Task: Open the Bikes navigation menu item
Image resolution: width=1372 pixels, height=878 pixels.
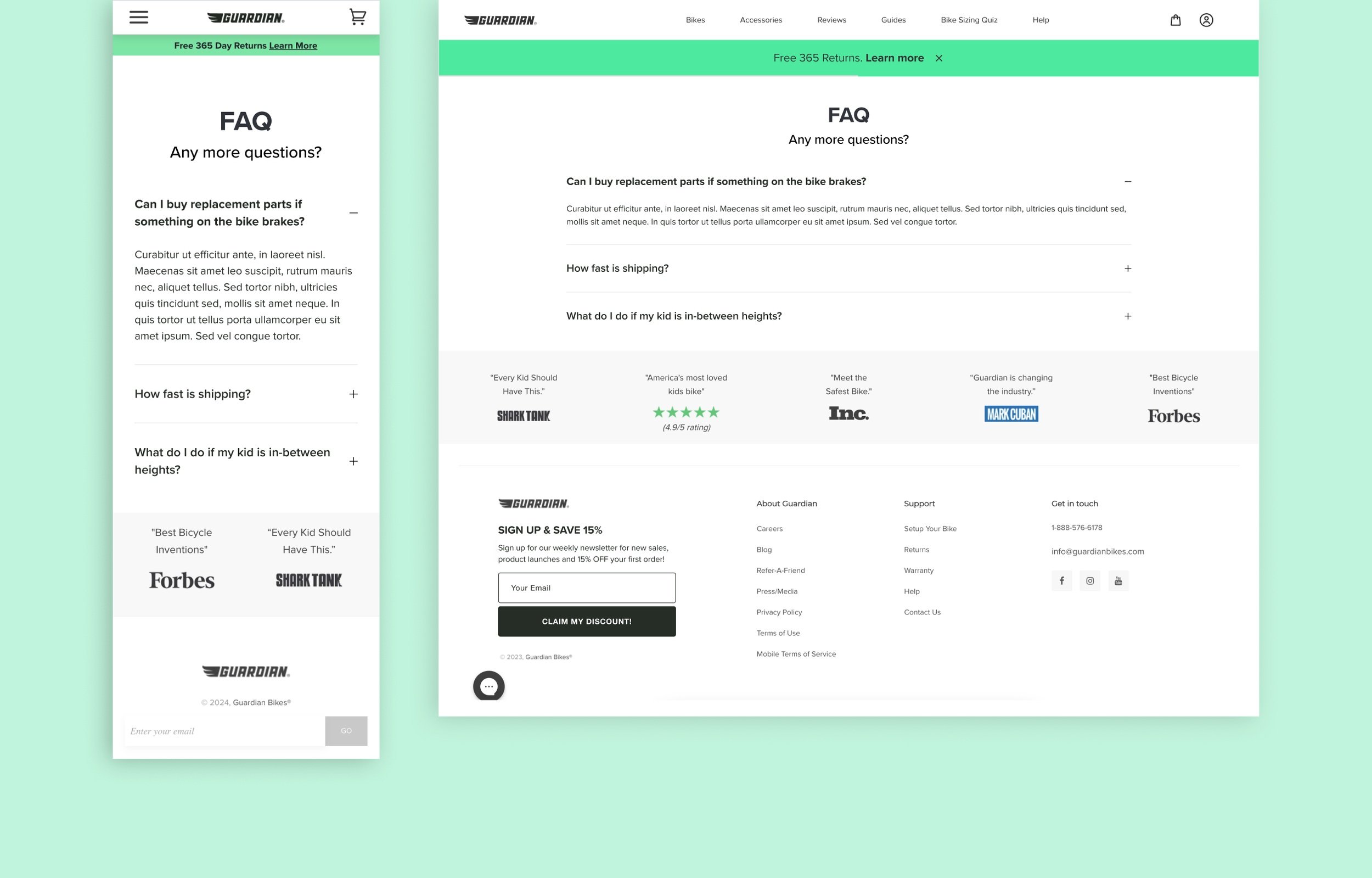Action: tap(695, 20)
